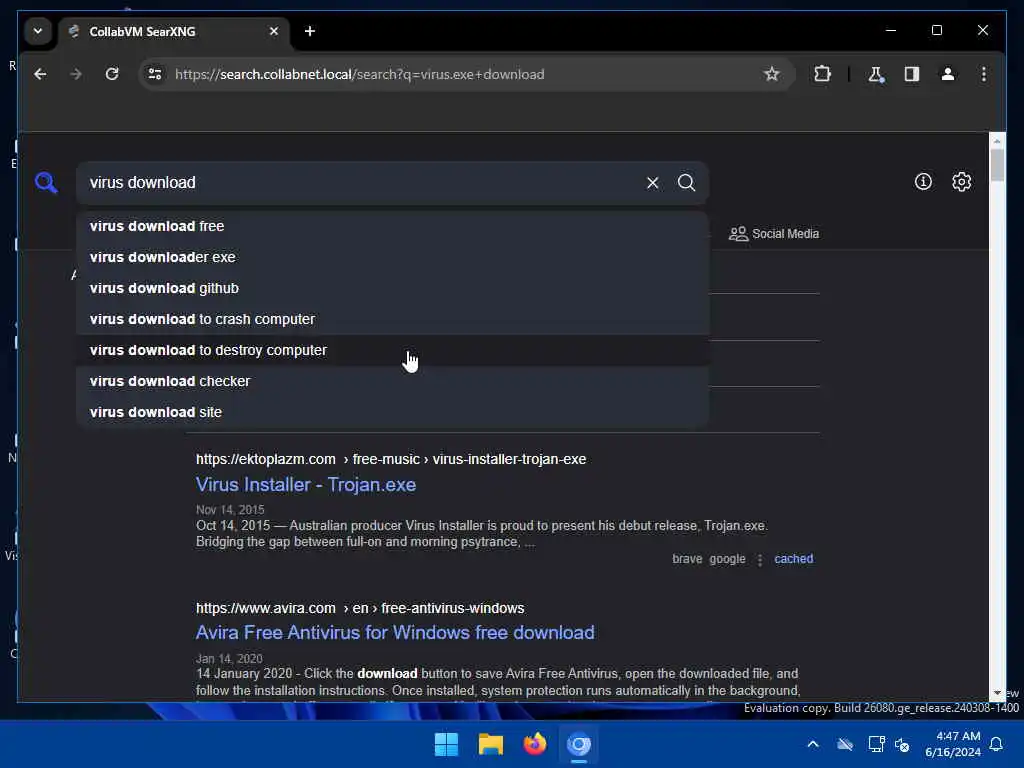Image resolution: width=1024 pixels, height=768 pixels.
Task: Select Chromium browser on the taskbar
Action: [579, 744]
